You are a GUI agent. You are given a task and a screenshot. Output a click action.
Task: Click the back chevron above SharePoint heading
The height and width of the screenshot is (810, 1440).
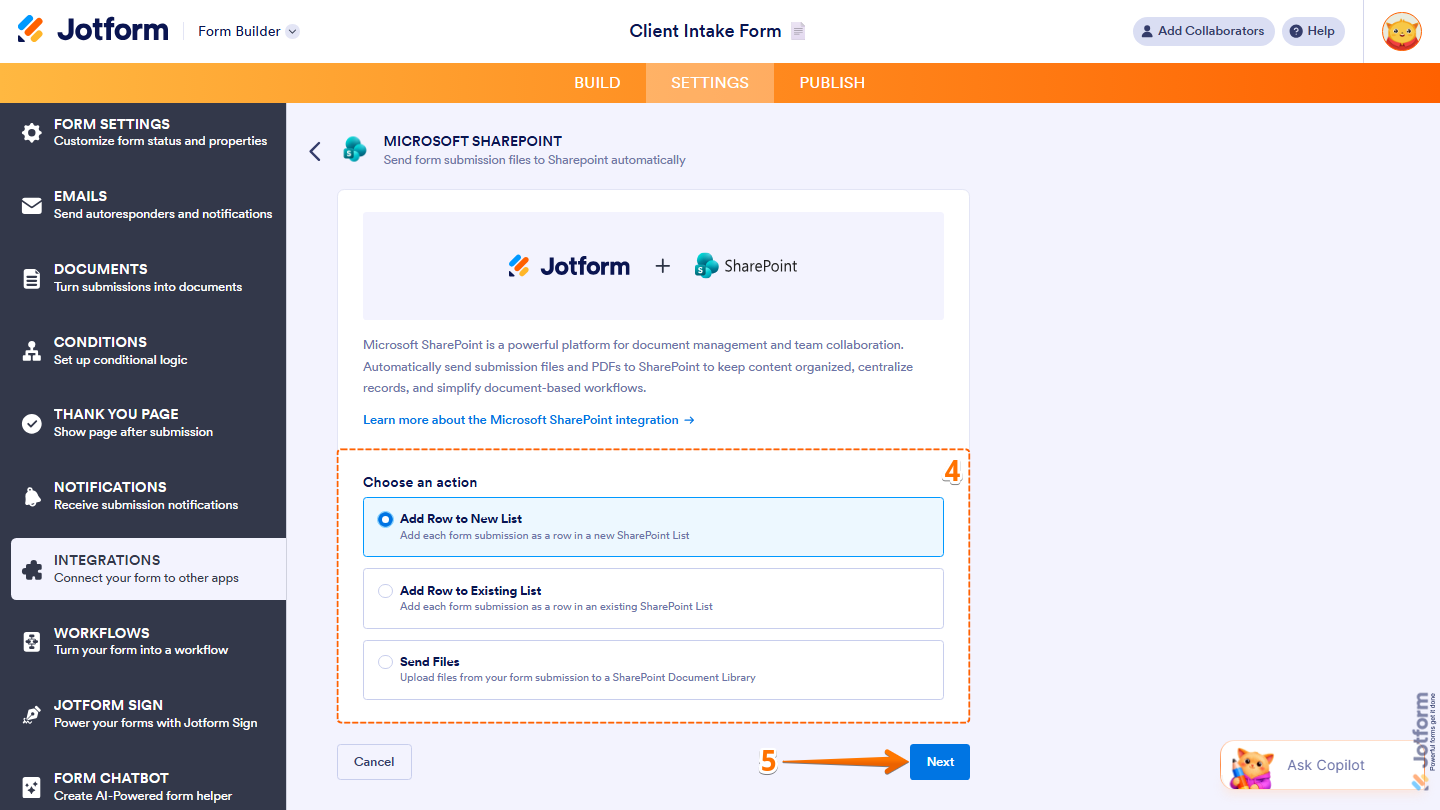[x=315, y=151]
